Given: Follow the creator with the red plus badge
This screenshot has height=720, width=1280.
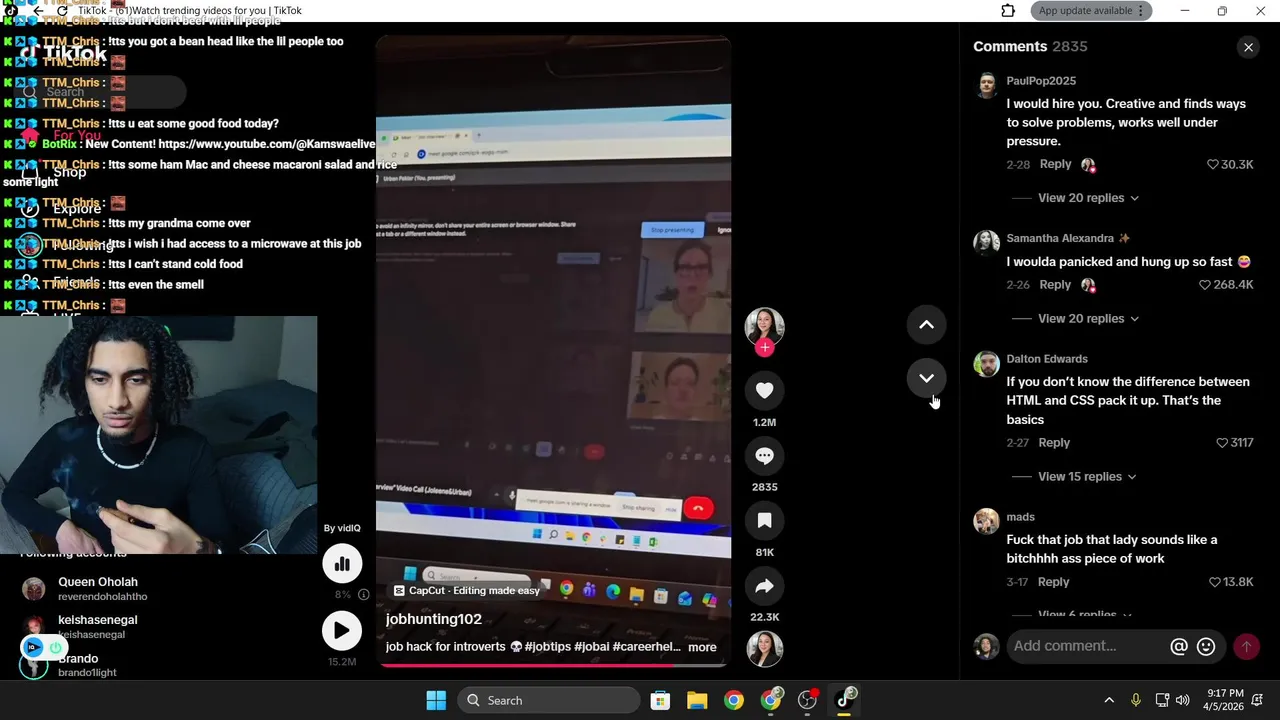Looking at the screenshot, I should pos(764,347).
